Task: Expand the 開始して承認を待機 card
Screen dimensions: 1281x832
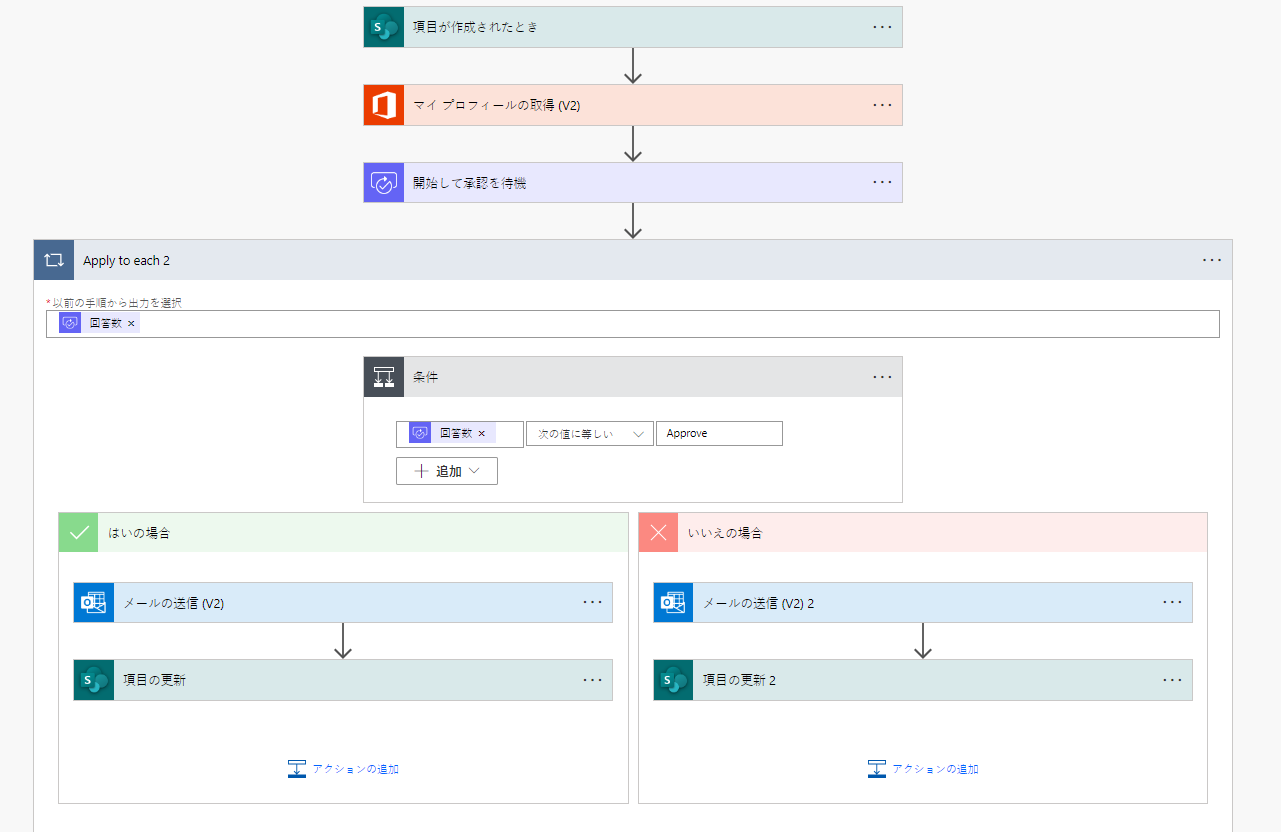Action: (x=633, y=183)
